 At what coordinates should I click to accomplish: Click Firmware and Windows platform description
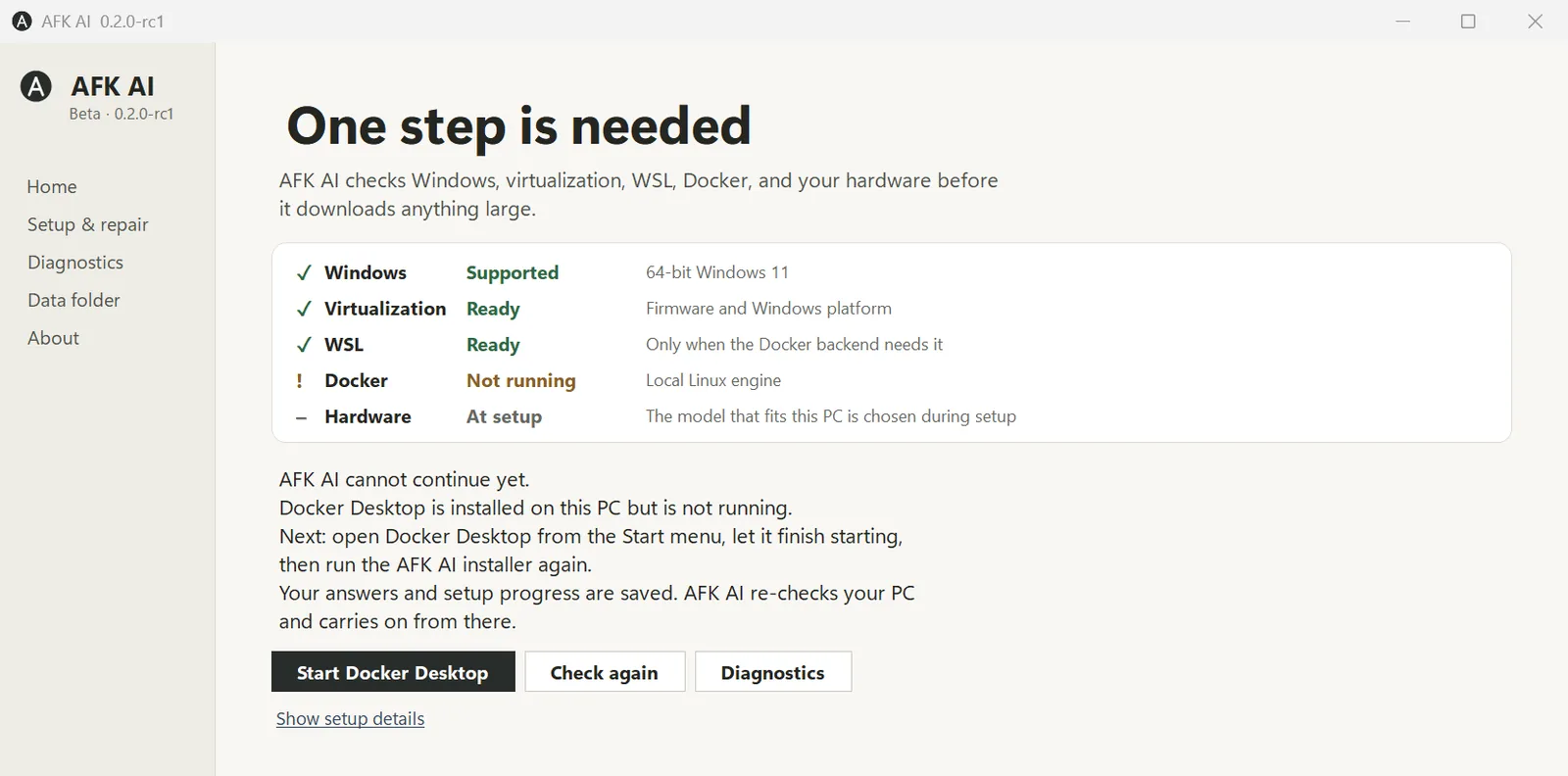(x=768, y=309)
